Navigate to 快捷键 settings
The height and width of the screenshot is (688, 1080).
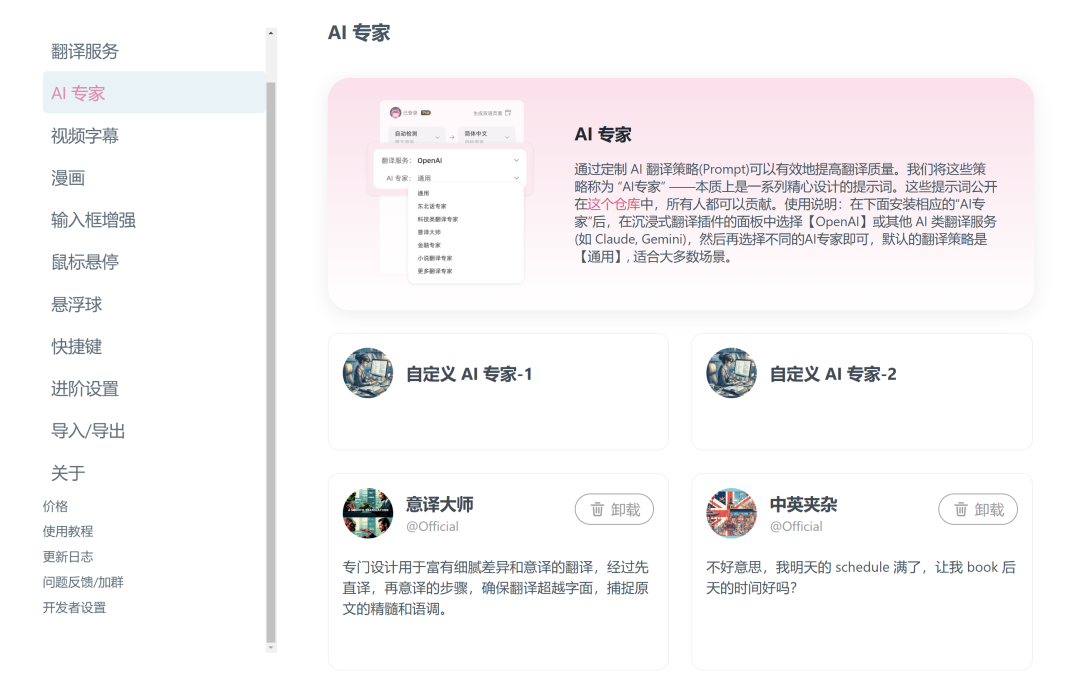(x=77, y=347)
